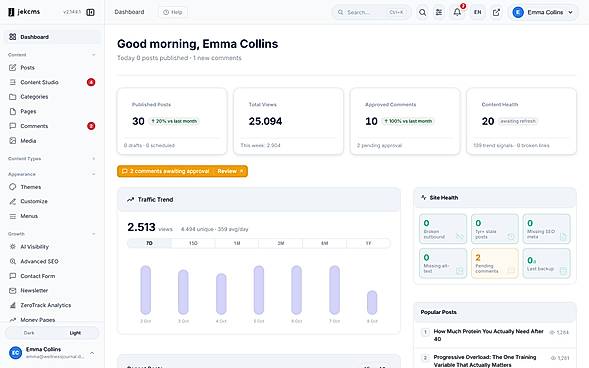Open the Approved Comments stat card
Image resolution: width=589 pixels, height=368 pixels.
coord(405,121)
